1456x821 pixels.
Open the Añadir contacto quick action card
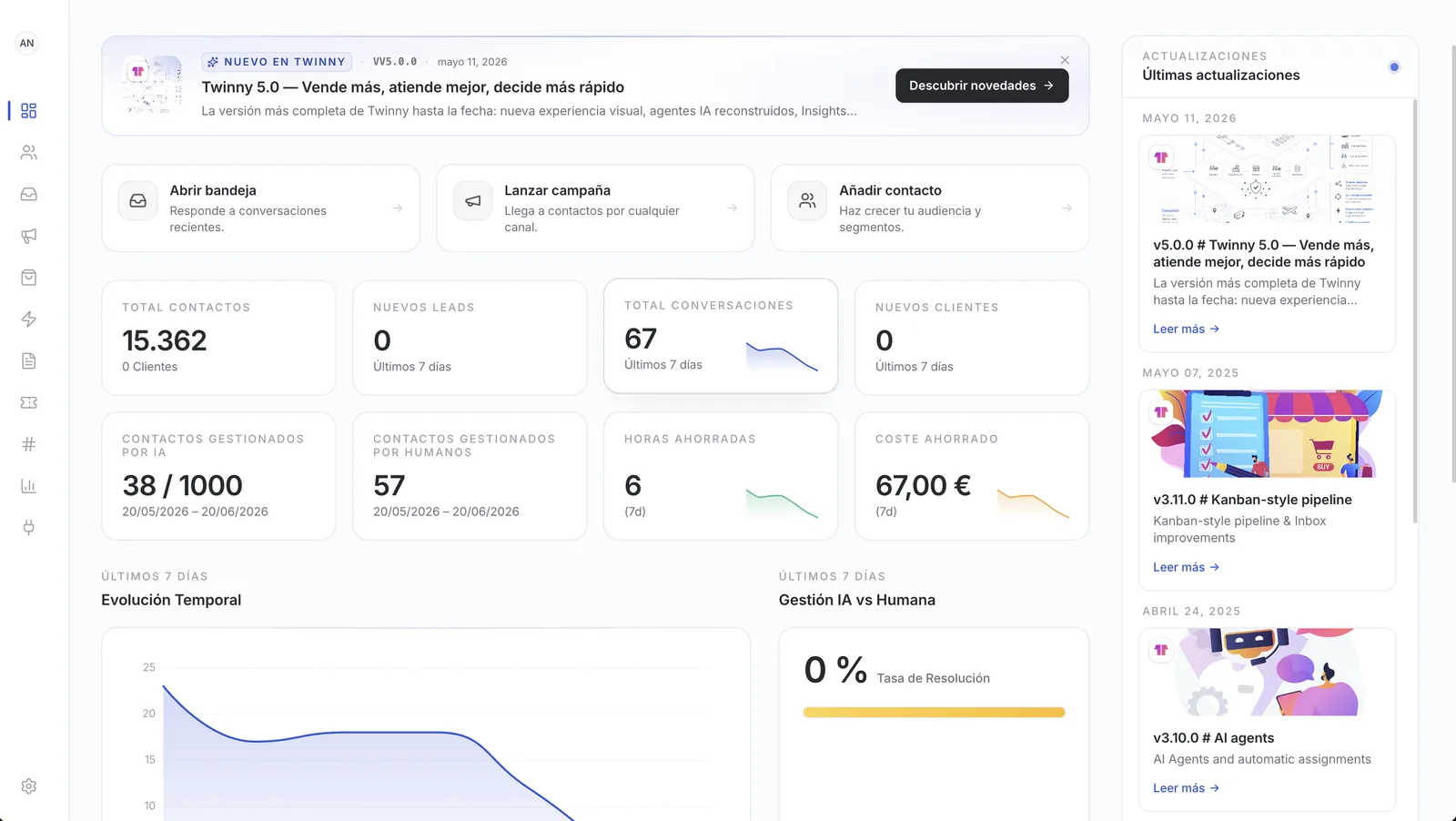(x=930, y=208)
